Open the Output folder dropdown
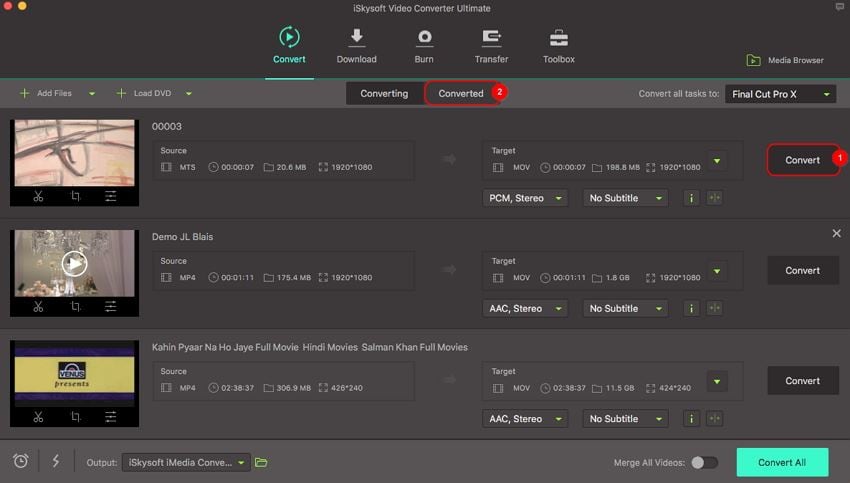Viewport: 850px width, 483px height. 186,462
